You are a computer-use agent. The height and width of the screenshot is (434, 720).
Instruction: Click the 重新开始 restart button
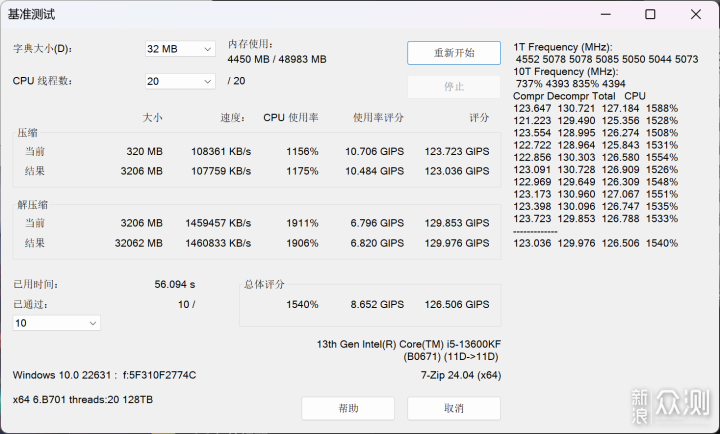pyautogui.click(x=454, y=53)
